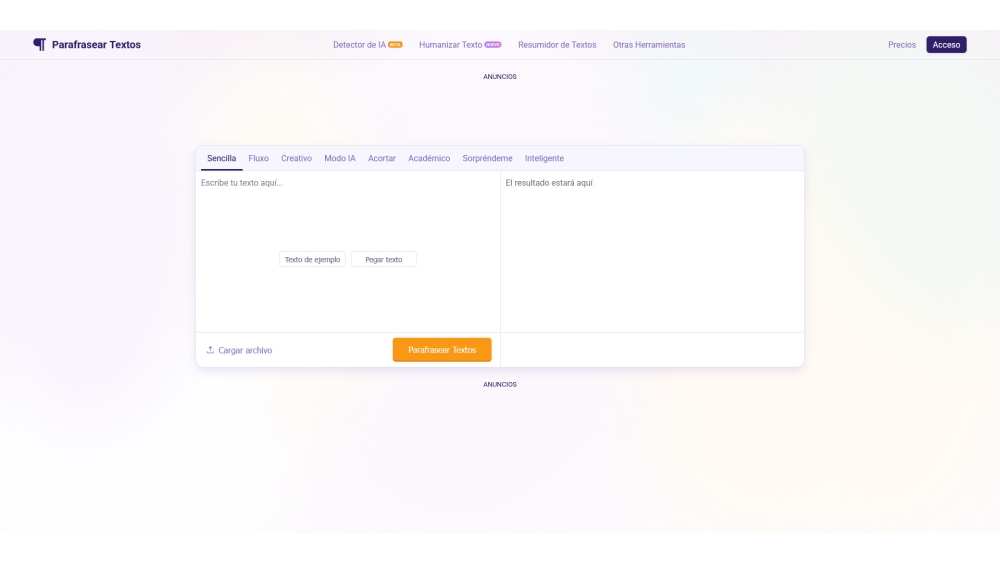
Task: Choose the Creativo paraphrasing mode
Action: [x=296, y=158]
